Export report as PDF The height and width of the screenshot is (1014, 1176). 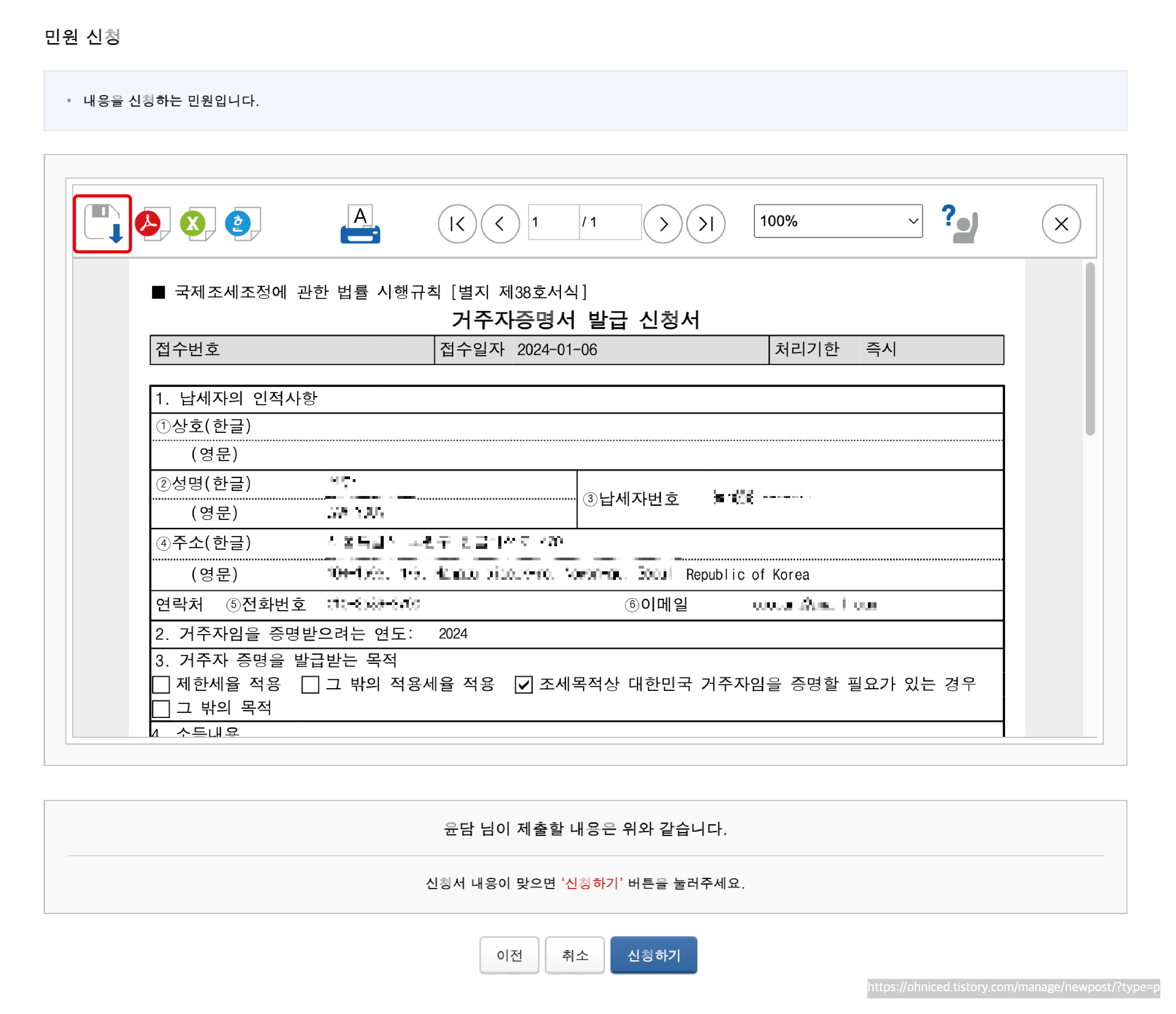(x=152, y=224)
